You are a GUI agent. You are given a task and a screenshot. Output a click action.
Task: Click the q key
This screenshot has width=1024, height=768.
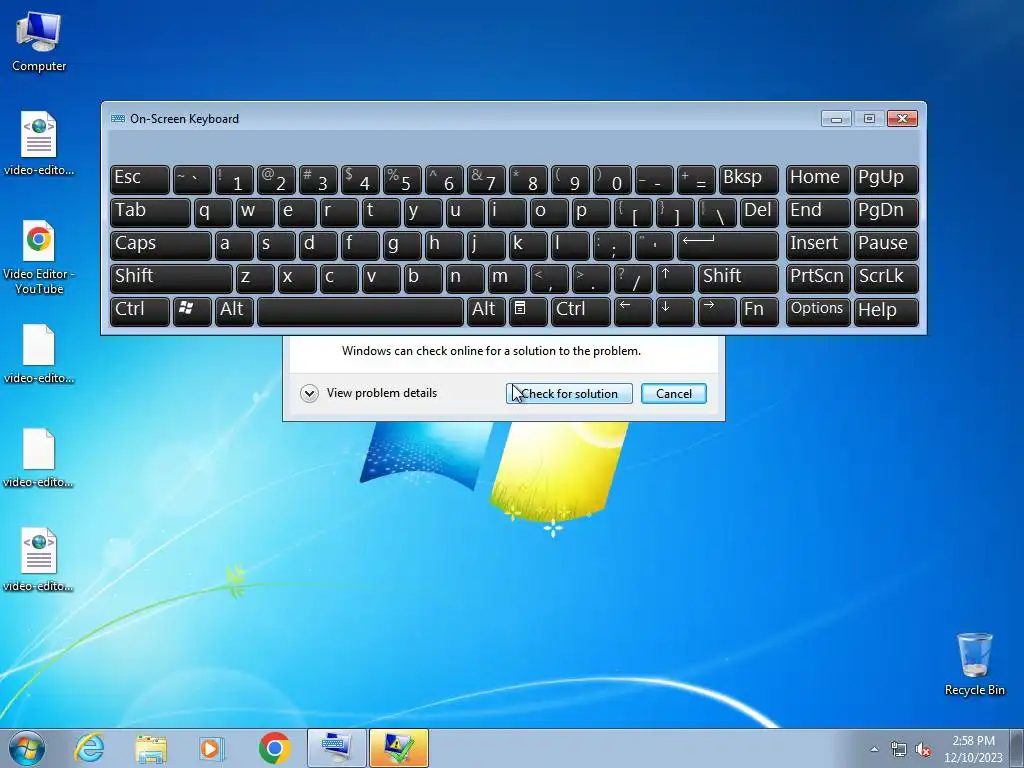pyautogui.click(x=213, y=212)
